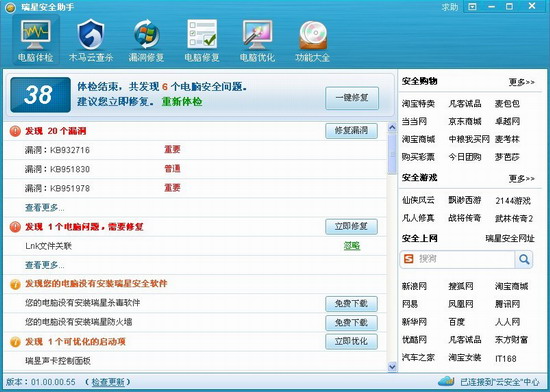Open 功能大全 disc icon
This screenshot has width=550, height=392.
click(313, 35)
